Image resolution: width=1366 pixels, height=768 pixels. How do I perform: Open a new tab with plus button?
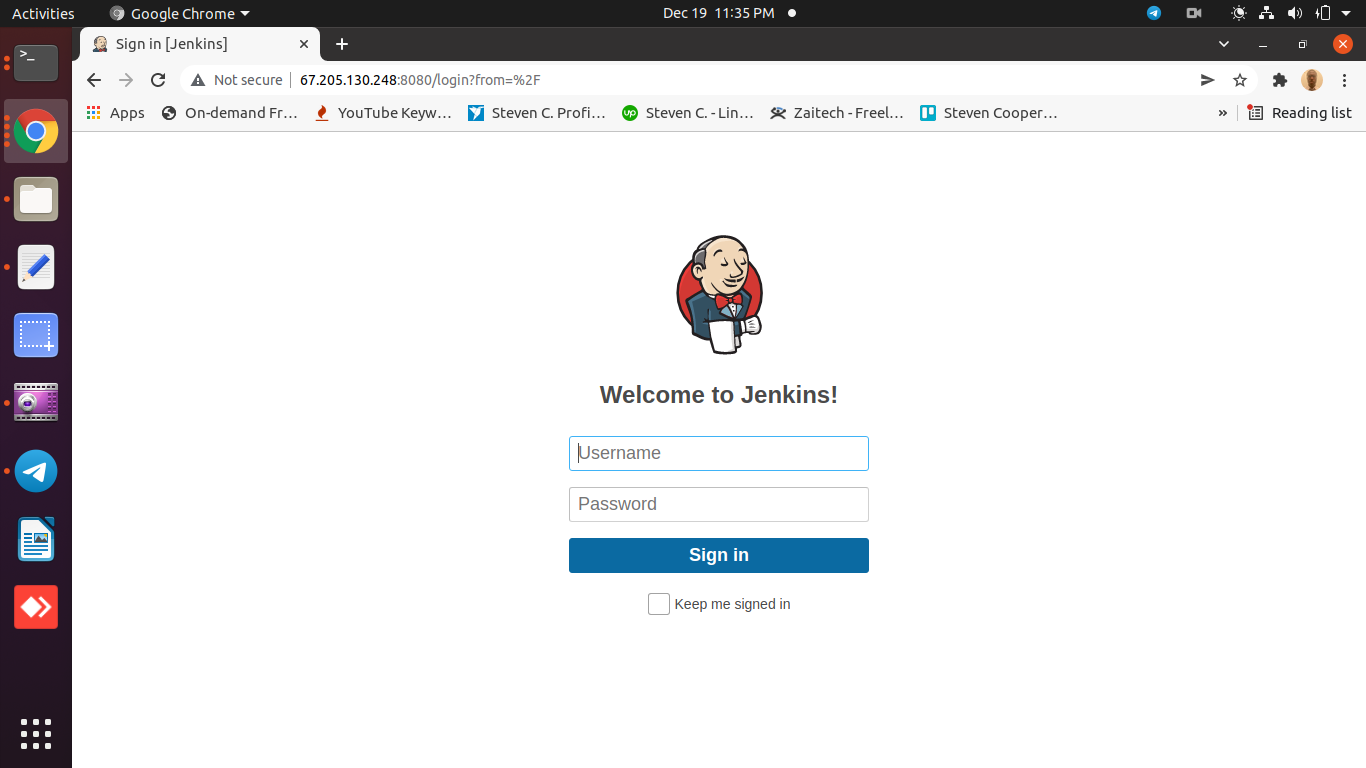342,44
